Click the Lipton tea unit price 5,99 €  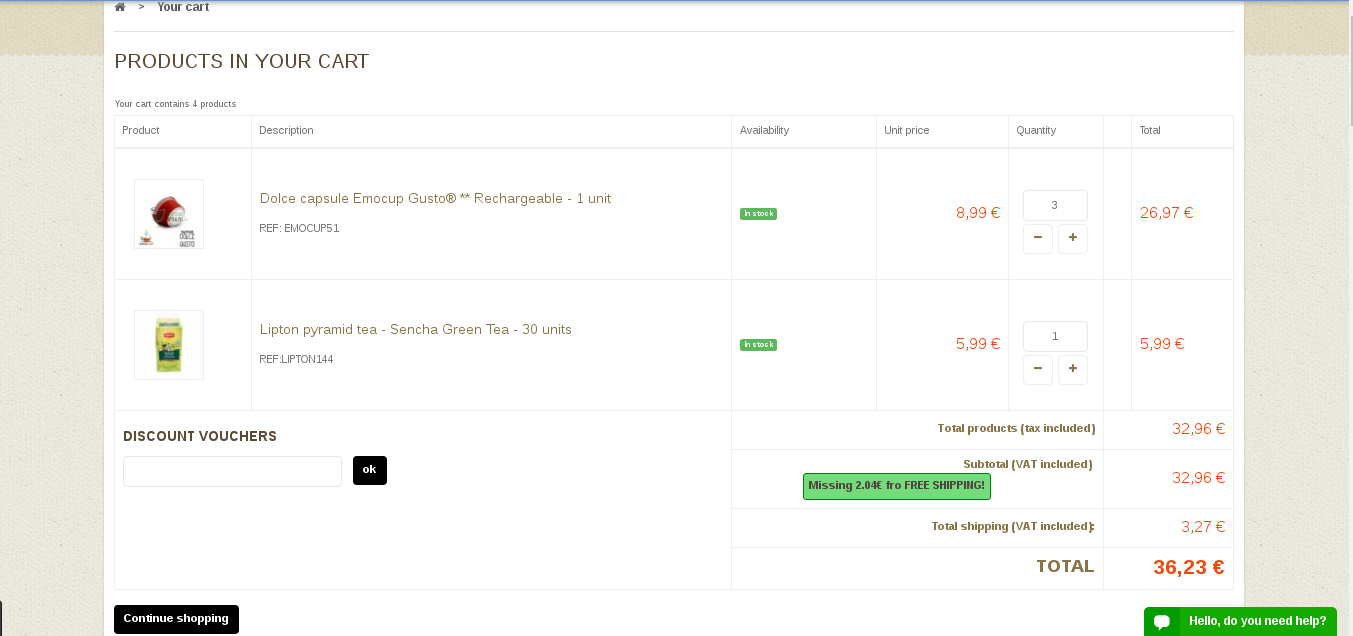click(978, 344)
